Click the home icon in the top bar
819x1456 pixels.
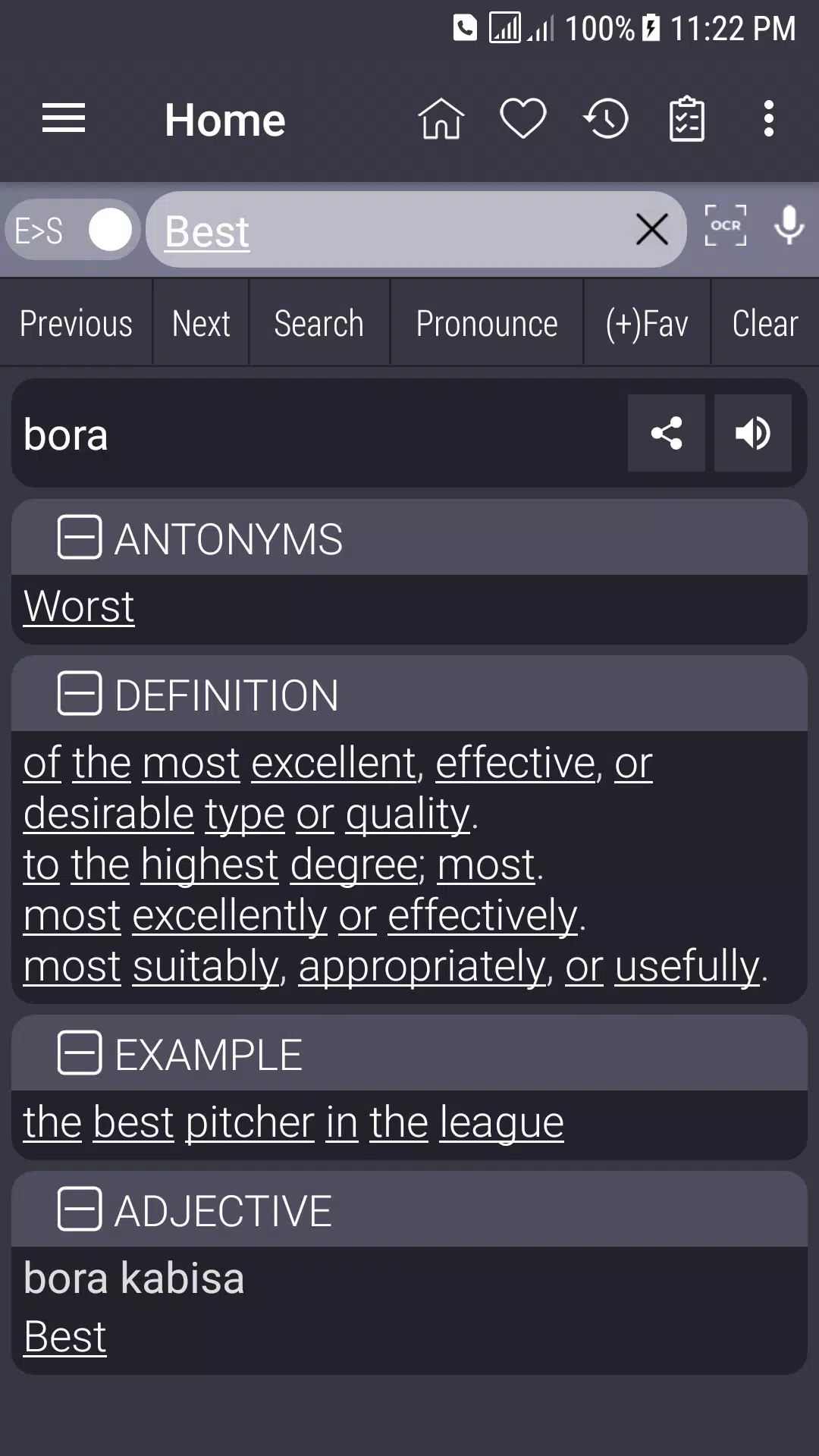tap(442, 119)
